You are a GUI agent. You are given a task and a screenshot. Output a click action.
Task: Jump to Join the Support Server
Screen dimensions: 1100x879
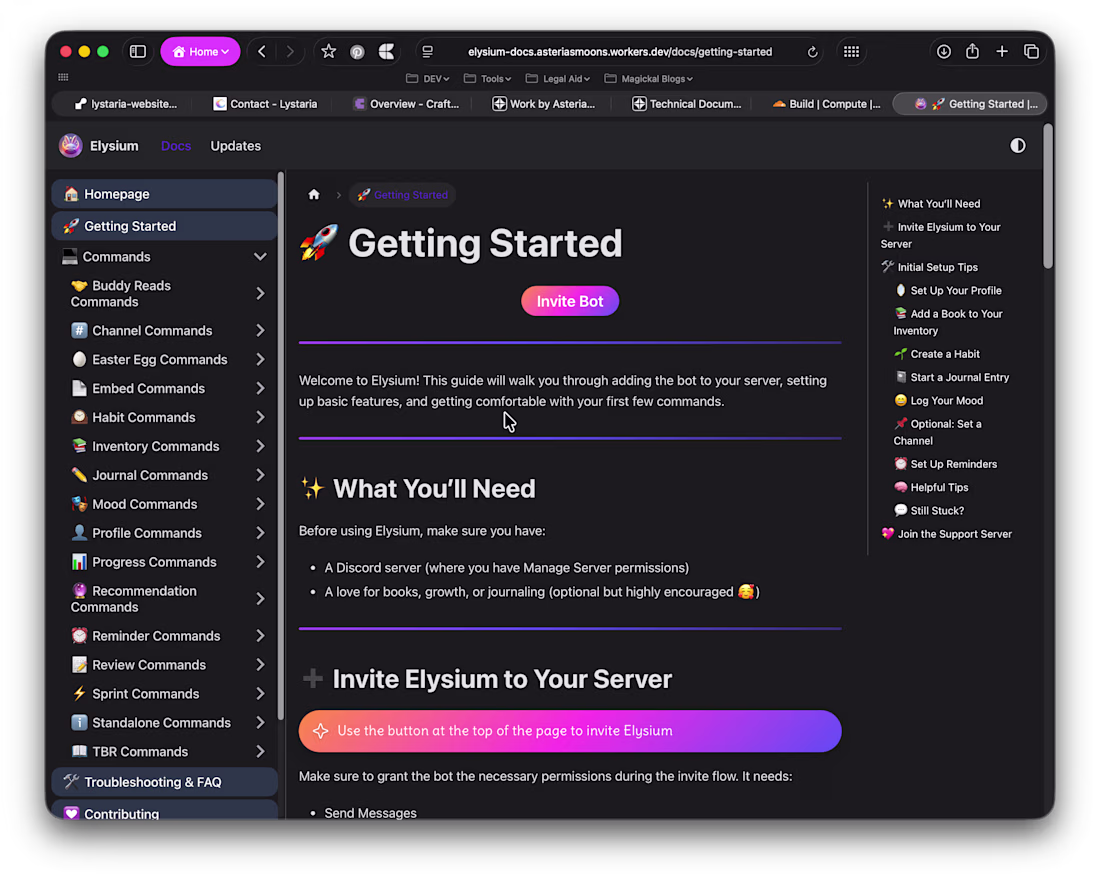point(946,534)
